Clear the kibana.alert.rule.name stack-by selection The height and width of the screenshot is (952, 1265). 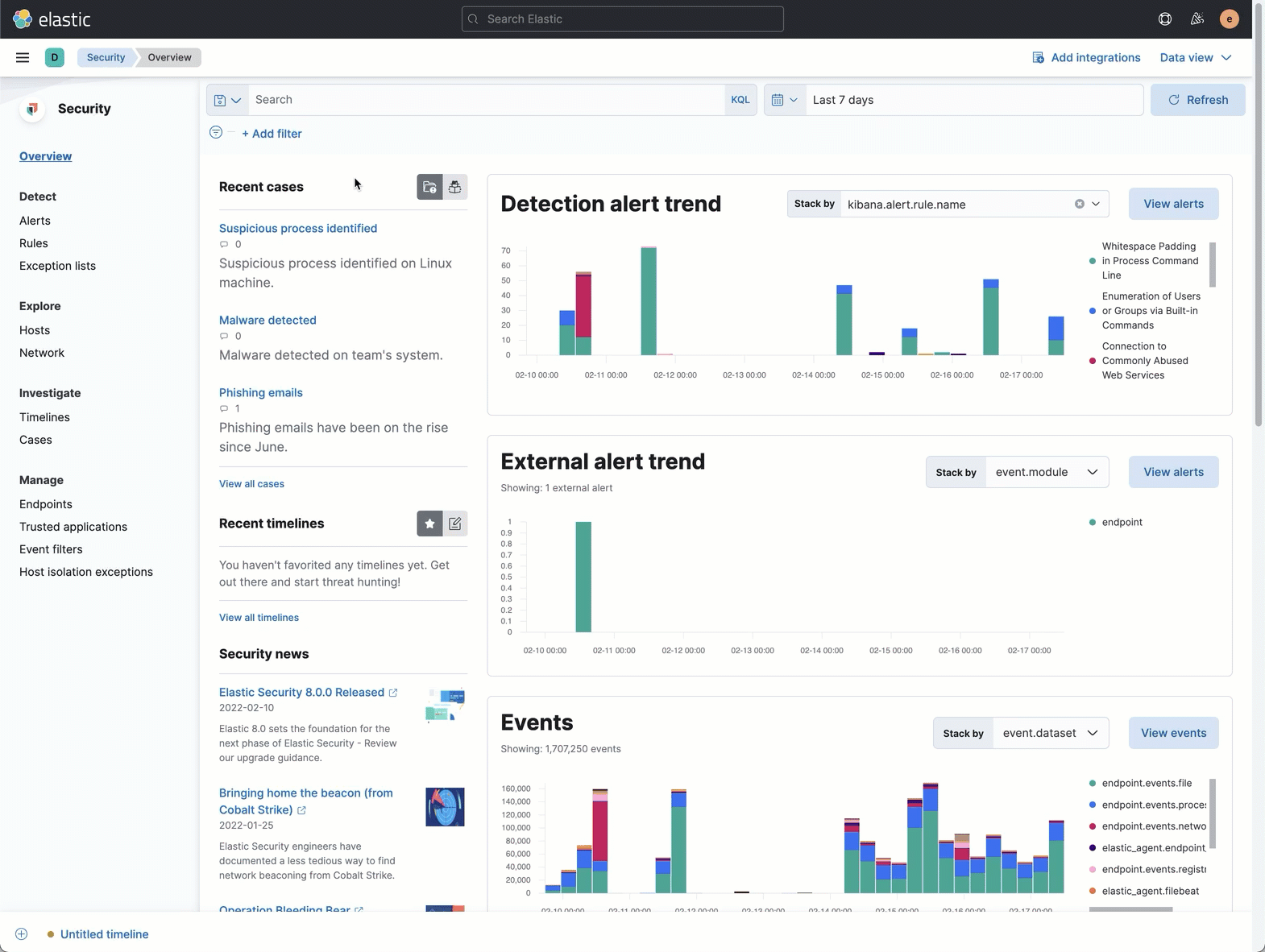[1079, 204]
